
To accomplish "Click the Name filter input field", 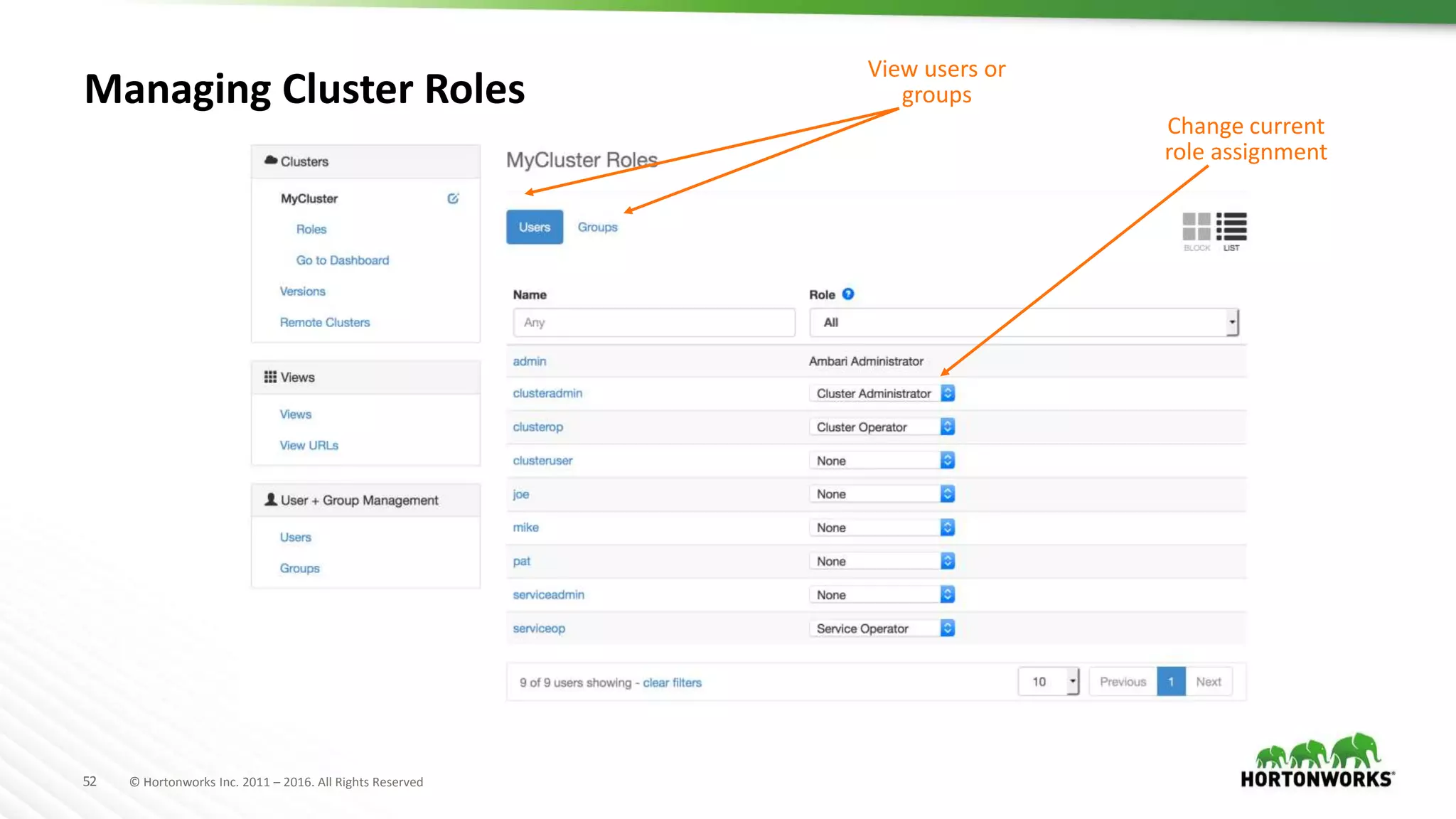I will (x=654, y=322).
